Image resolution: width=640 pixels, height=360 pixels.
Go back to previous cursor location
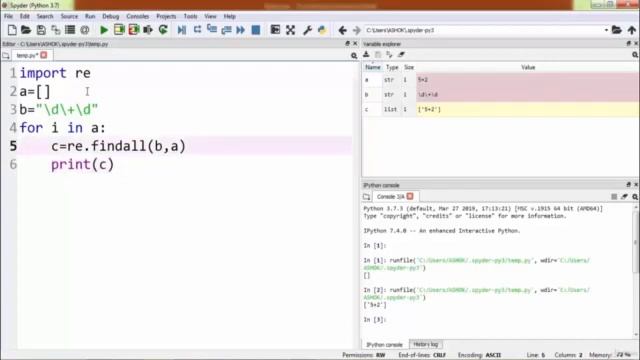coord(342,30)
